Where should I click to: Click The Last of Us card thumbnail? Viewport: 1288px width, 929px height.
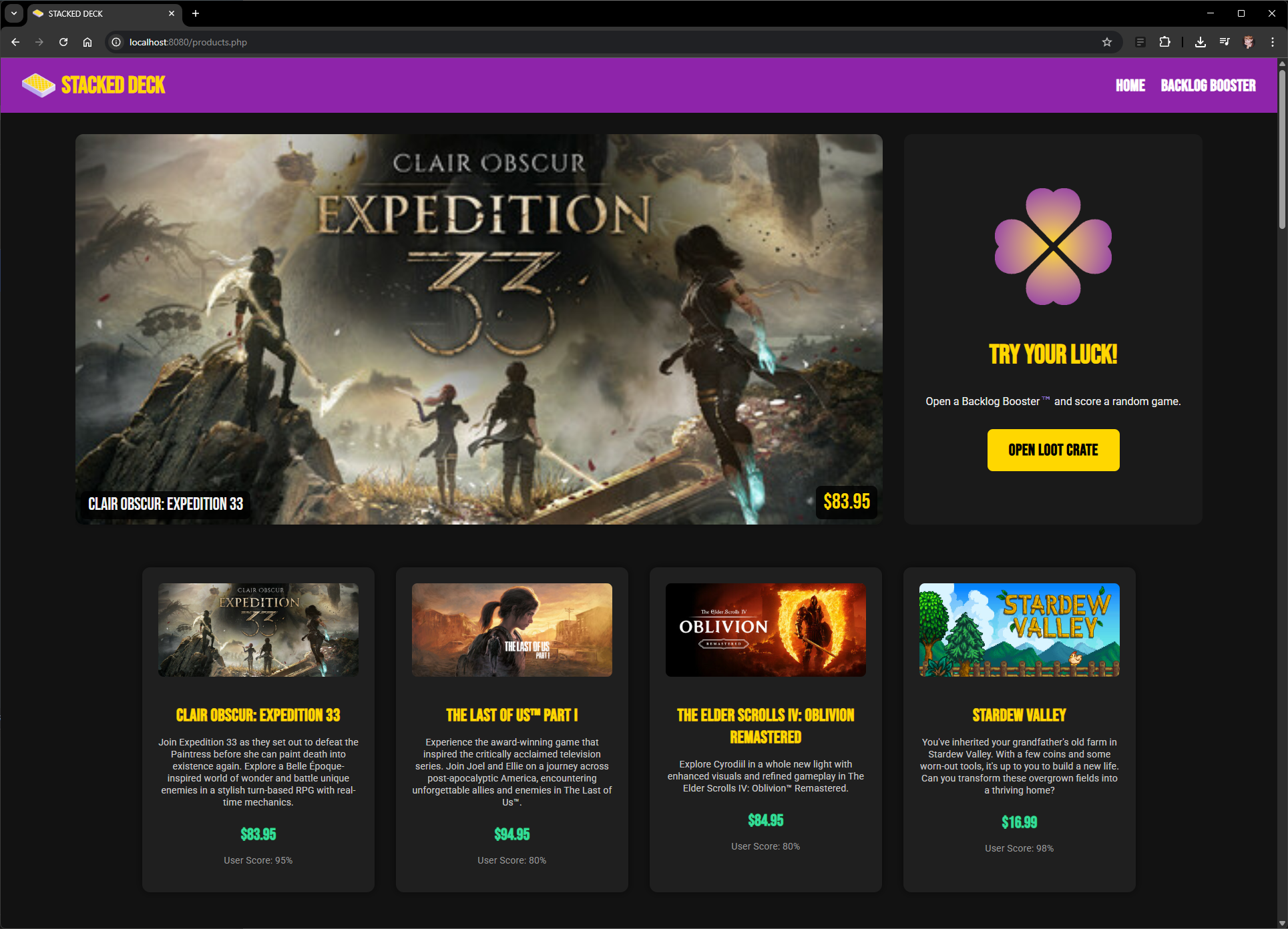(512, 630)
